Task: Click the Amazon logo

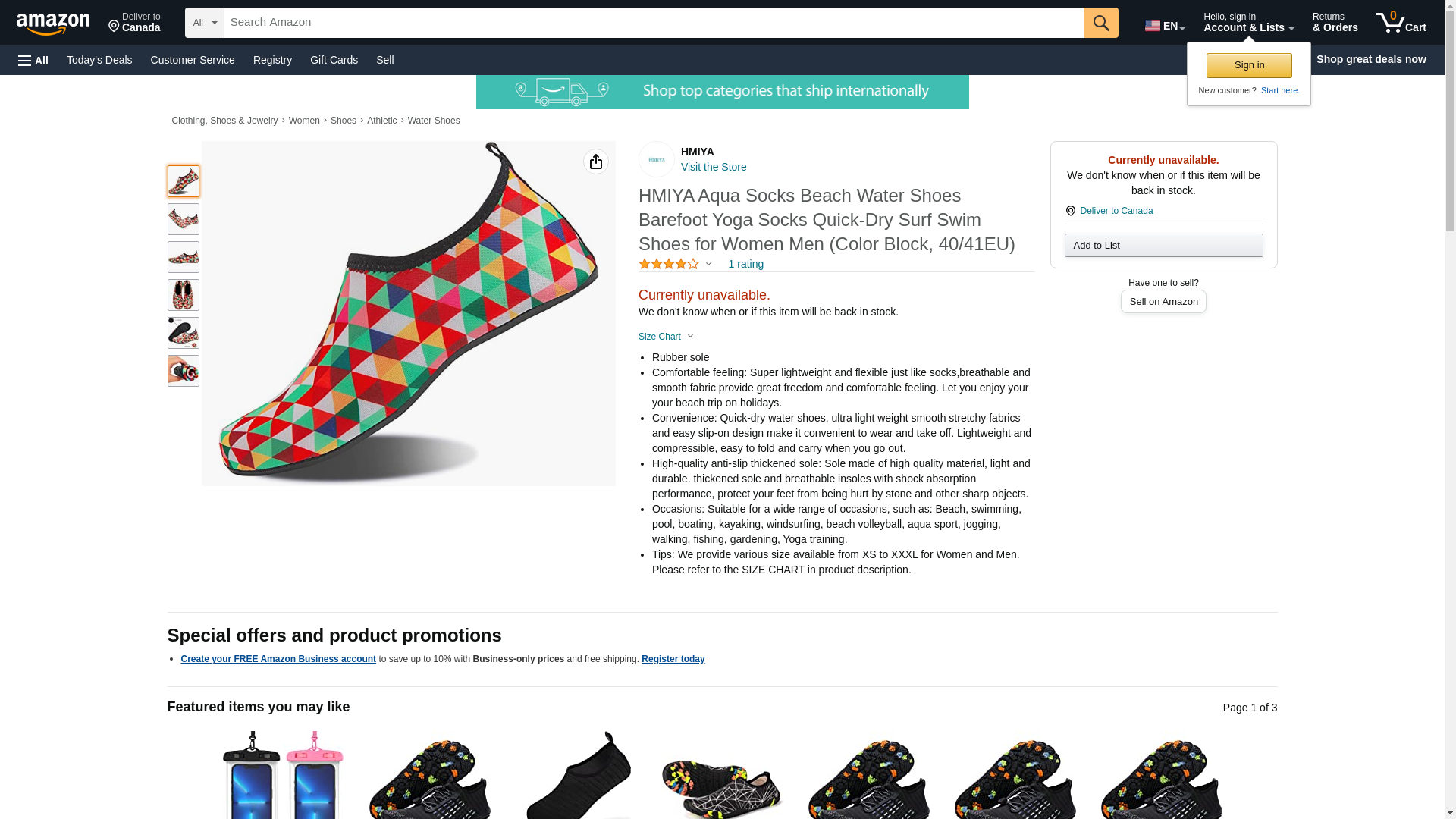Action: pos(53,24)
